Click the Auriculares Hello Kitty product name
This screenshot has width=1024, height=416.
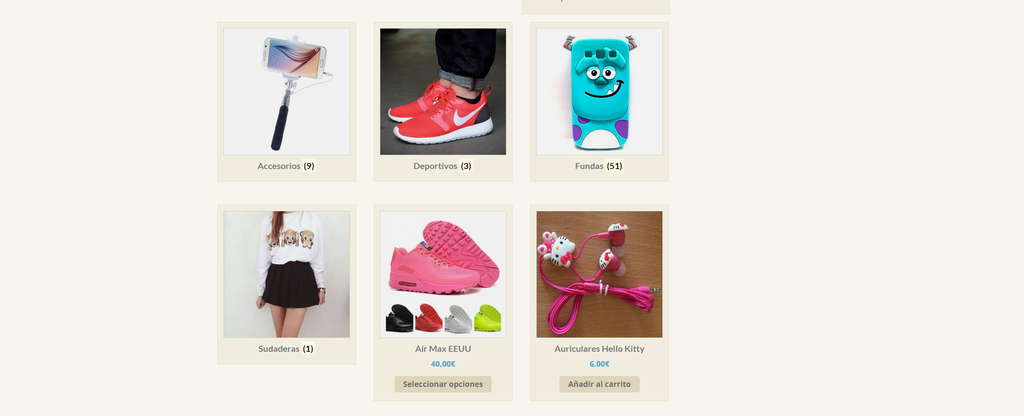(x=600, y=349)
